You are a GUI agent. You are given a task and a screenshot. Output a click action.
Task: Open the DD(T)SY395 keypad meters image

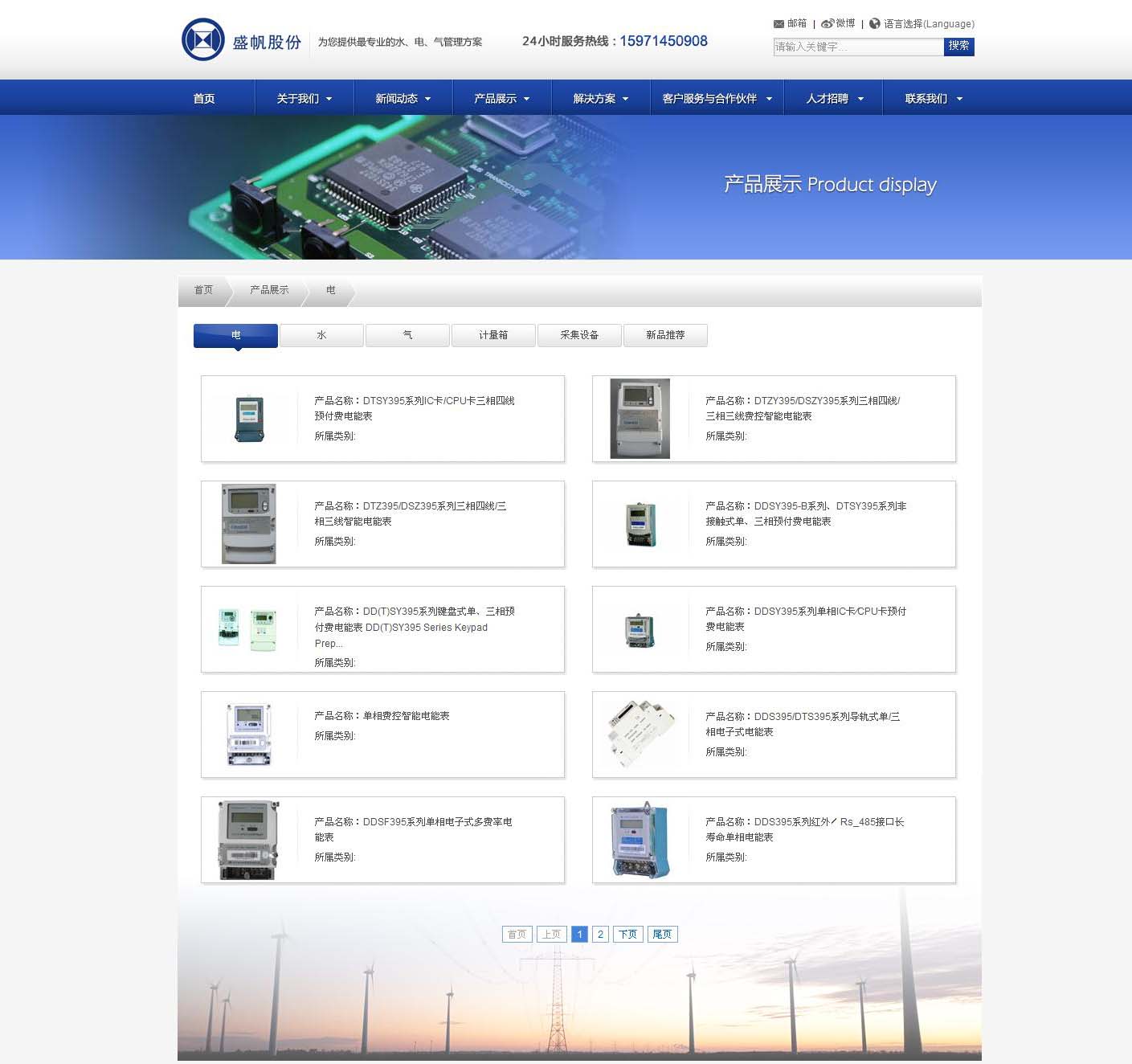click(248, 629)
